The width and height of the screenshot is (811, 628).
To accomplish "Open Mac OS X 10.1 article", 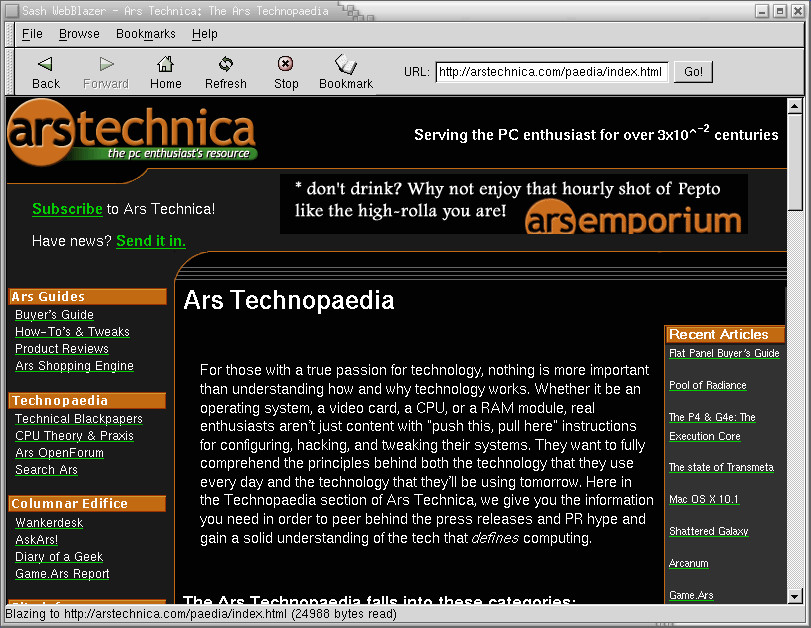I will pos(704,500).
